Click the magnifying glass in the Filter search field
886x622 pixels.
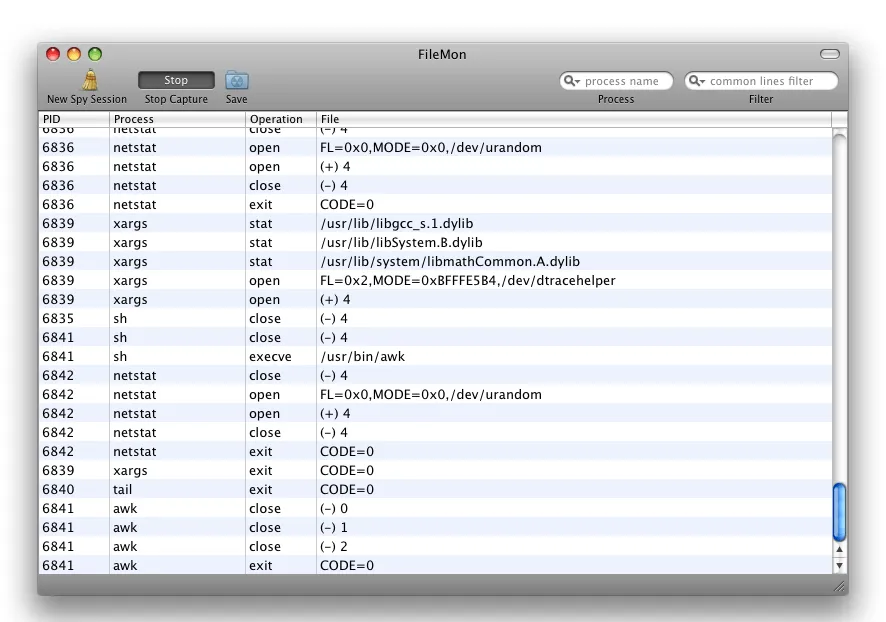(x=694, y=81)
